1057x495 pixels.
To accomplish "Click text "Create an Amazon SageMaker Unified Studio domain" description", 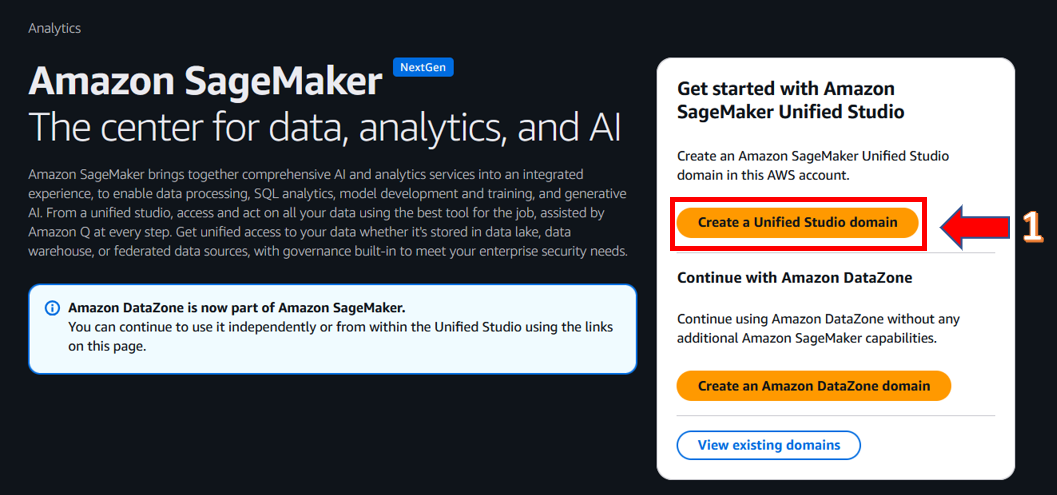I will pyautogui.click(x=812, y=165).
